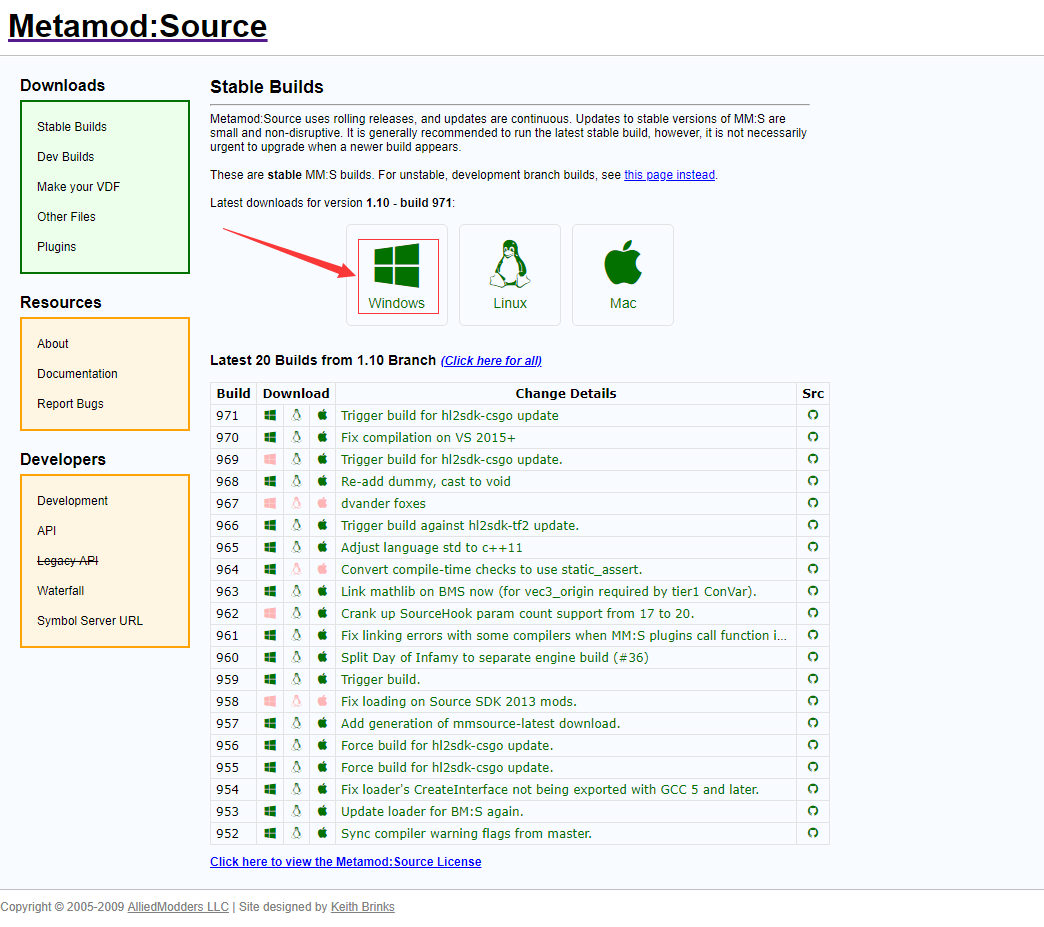Click the 'this page instead' link
Viewport: 1044px width, 927px height.
pos(669,175)
